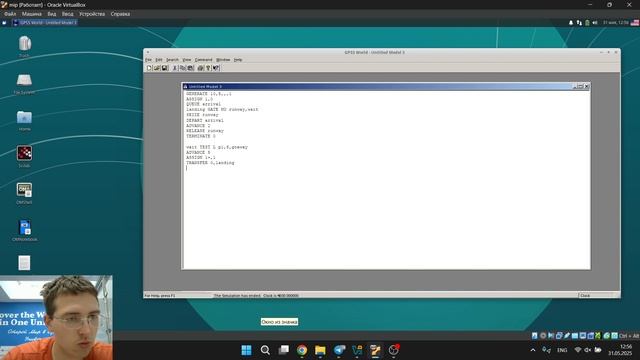Click the Paste icon in GPSS toolbar
Viewport: 640px width, 360px height.
point(190,68)
